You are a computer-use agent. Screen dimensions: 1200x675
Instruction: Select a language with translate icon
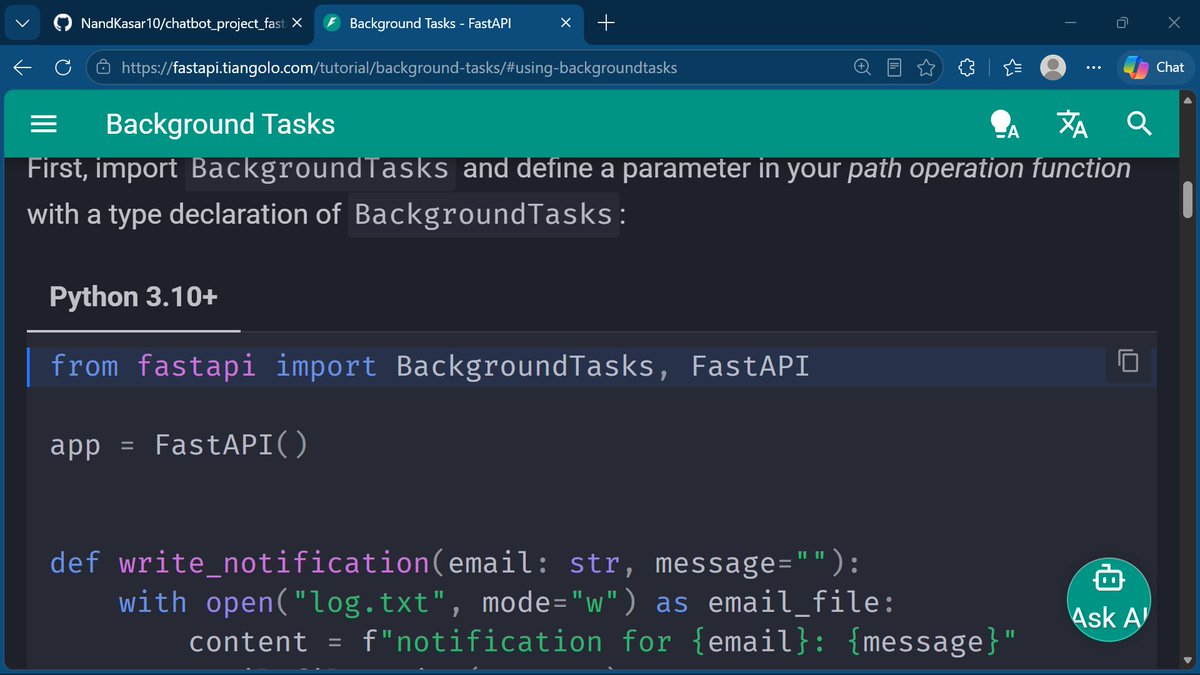(x=1072, y=124)
